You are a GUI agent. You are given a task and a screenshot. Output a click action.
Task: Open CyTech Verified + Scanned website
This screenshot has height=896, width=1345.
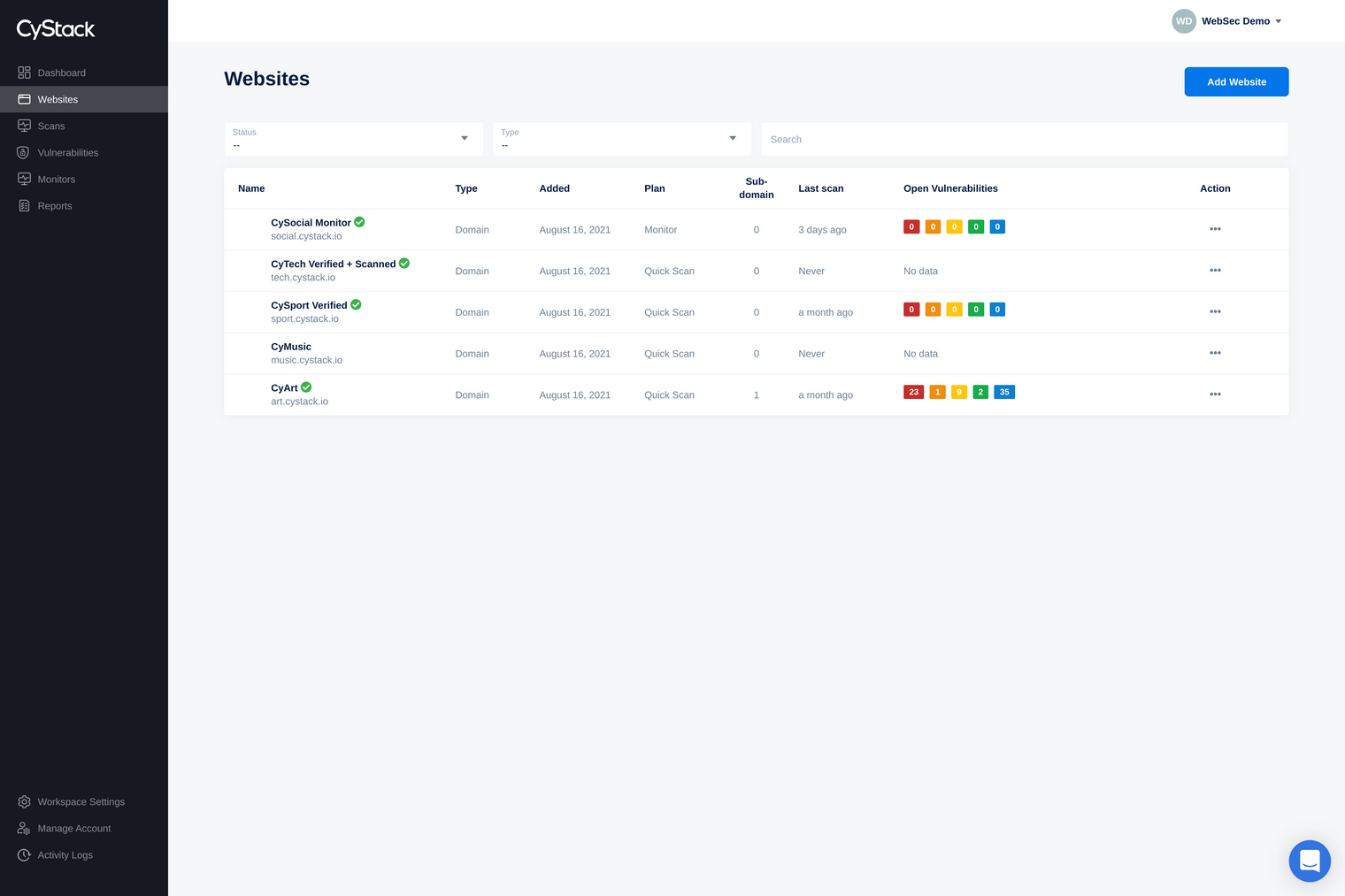pos(334,264)
